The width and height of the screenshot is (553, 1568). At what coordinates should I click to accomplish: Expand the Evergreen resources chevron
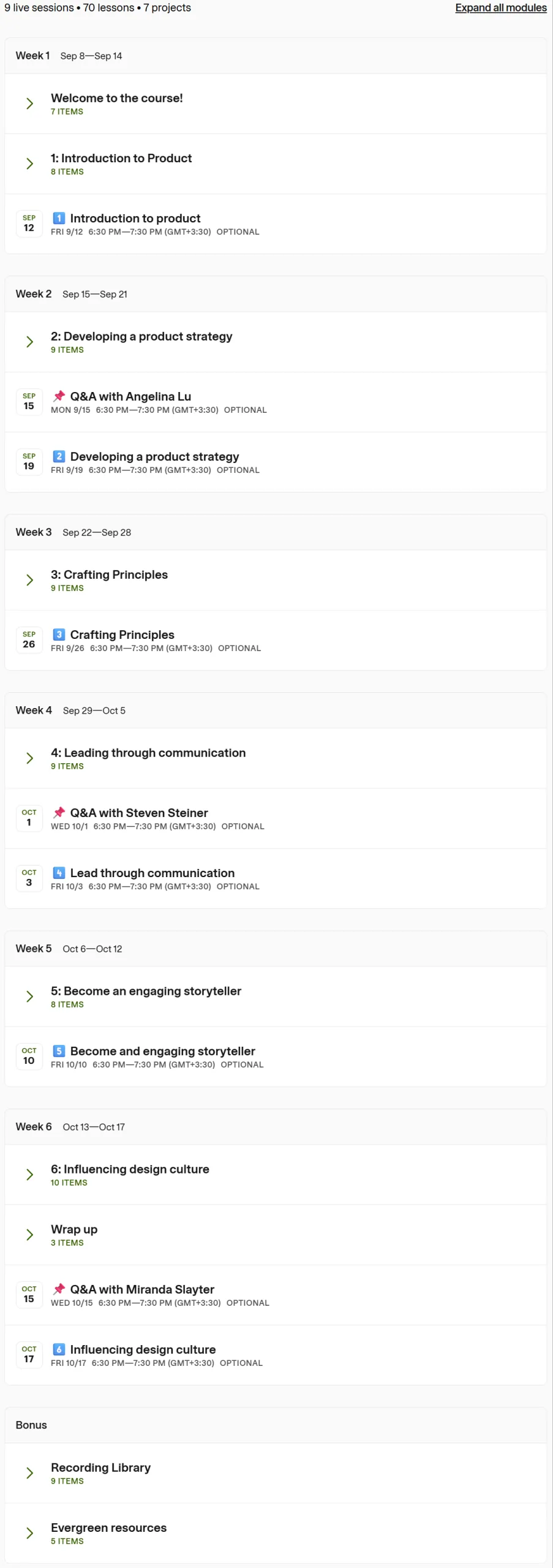(29, 1533)
